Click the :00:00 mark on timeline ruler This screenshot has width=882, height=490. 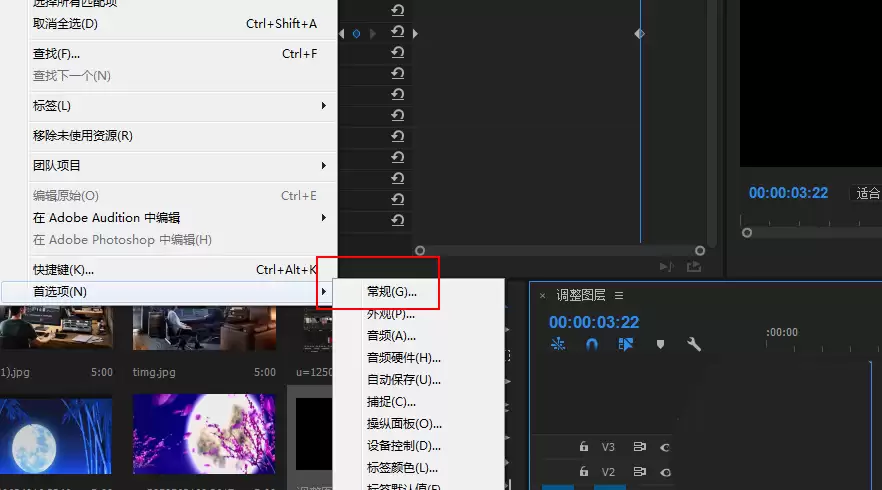coord(782,332)
